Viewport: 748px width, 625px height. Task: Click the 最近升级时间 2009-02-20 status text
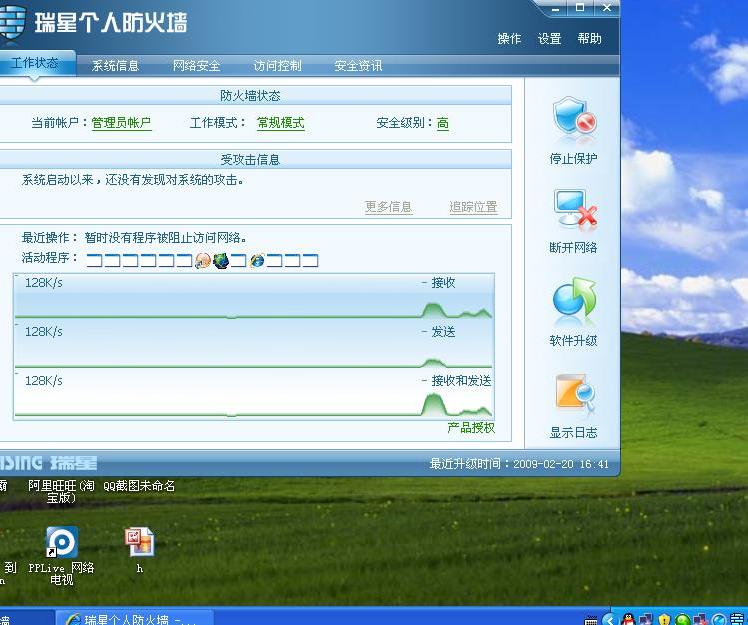click(519, 463)
